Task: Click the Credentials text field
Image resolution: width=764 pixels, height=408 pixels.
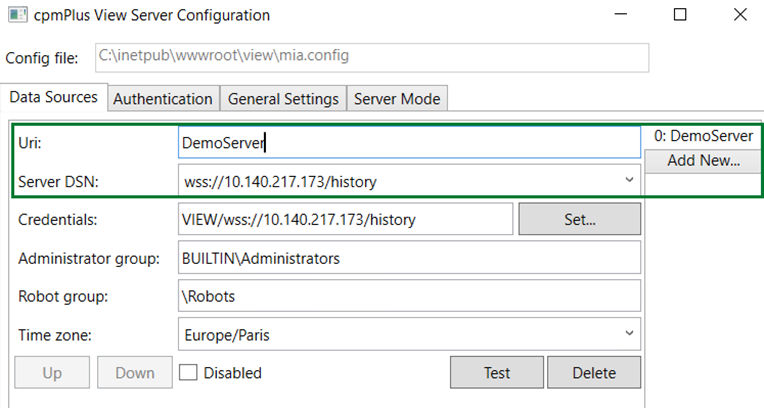Action: click(x=345, y=219)
